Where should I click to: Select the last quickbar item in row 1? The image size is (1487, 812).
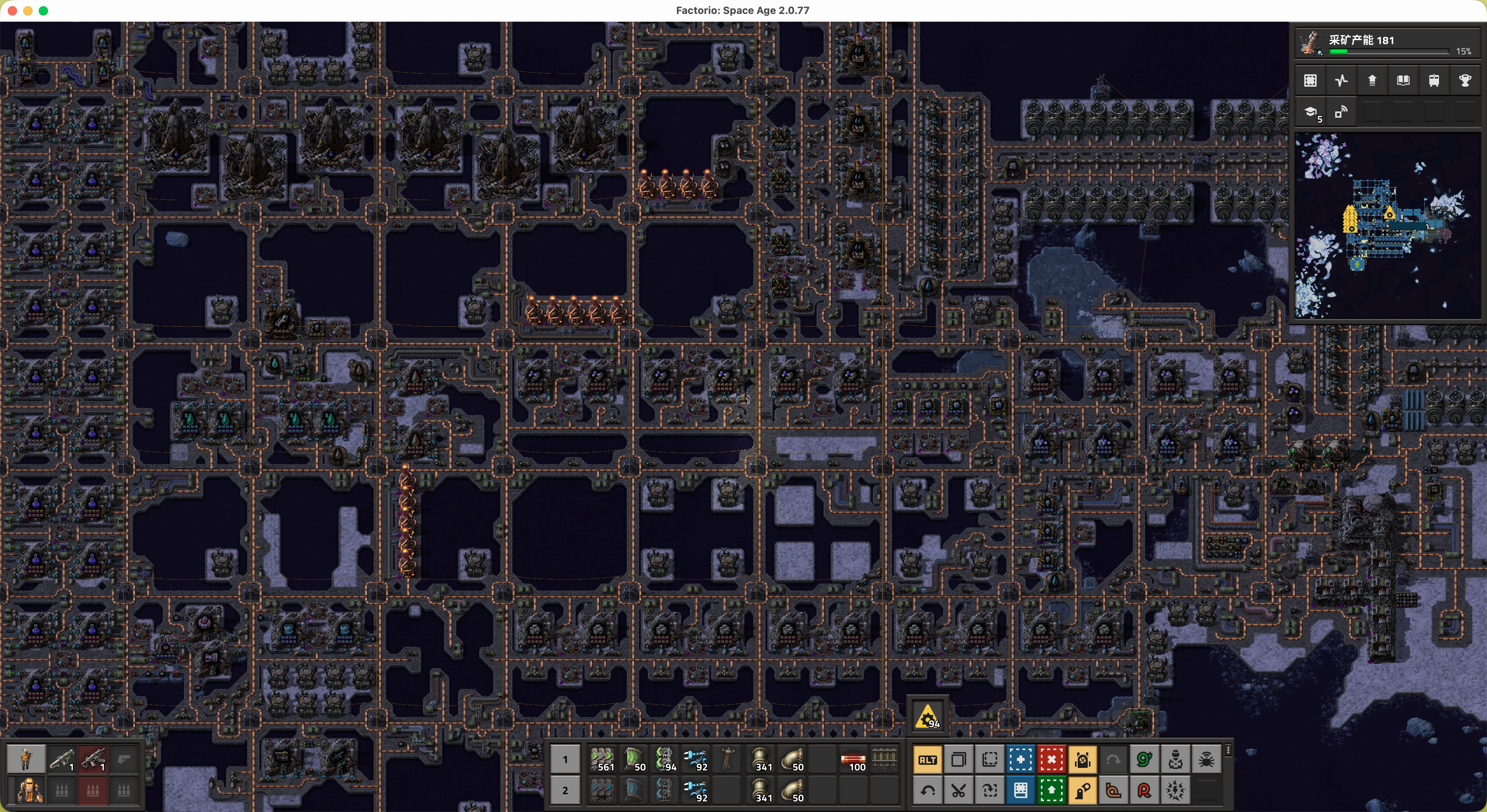[x=884, y=759]
